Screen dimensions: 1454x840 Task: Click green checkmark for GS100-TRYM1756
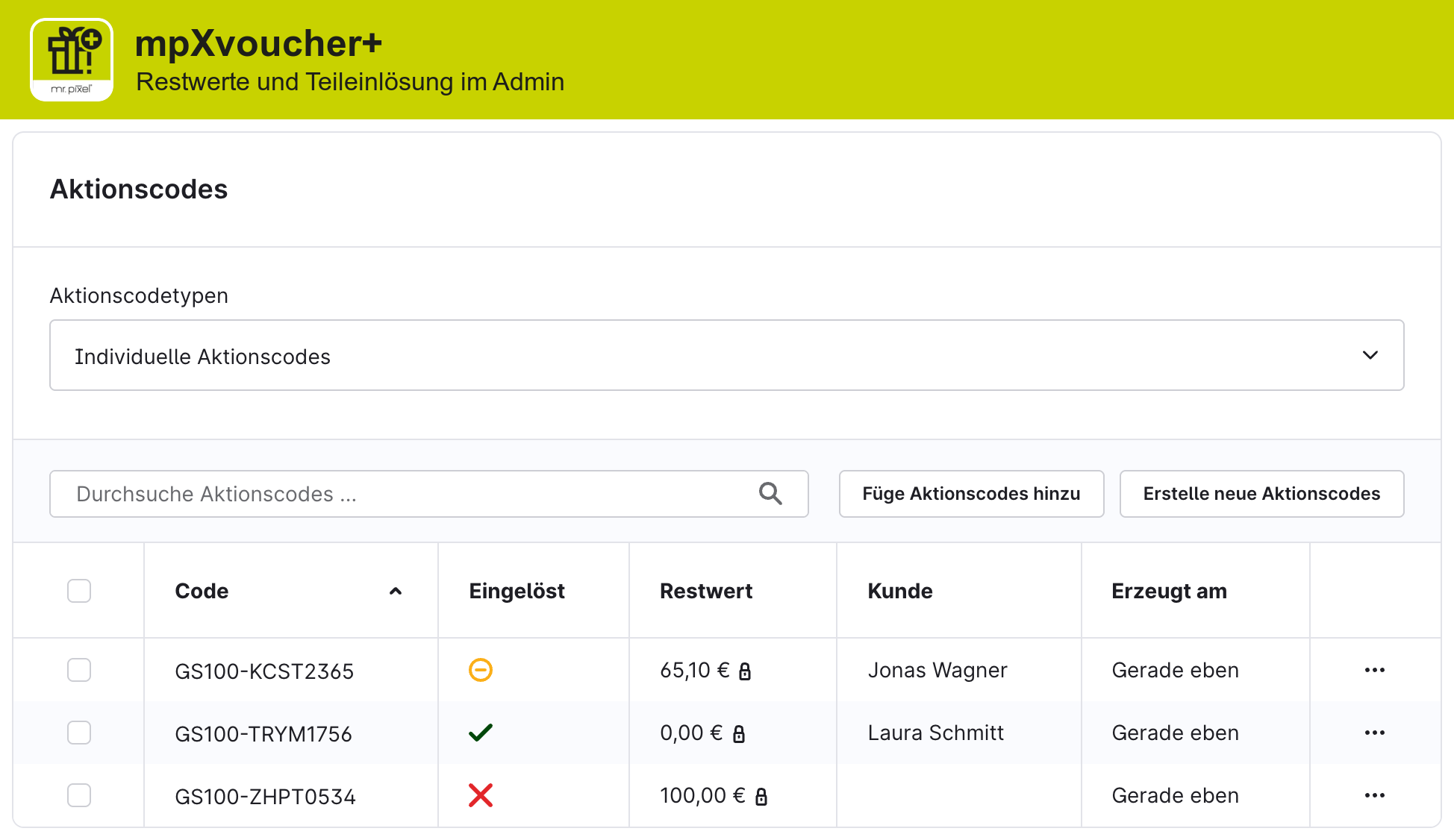pos(481,733)
